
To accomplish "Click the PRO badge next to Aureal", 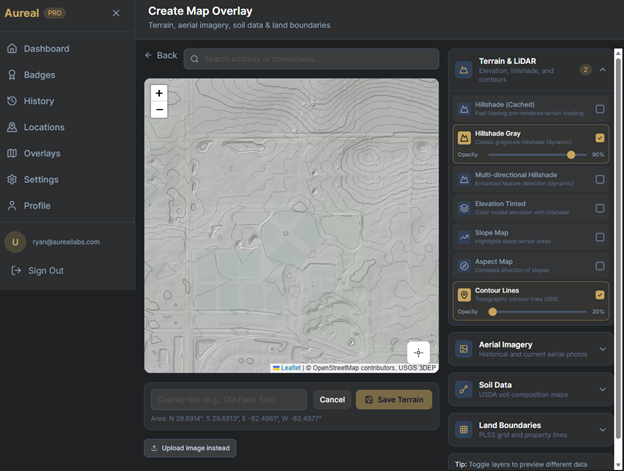I will coord(55,13).
